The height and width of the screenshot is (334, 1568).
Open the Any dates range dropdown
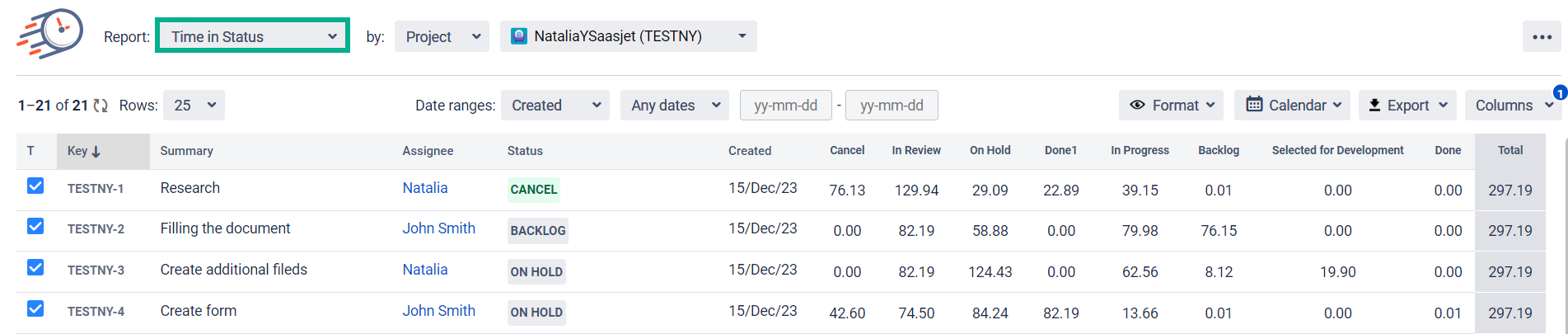pos(674,106)
